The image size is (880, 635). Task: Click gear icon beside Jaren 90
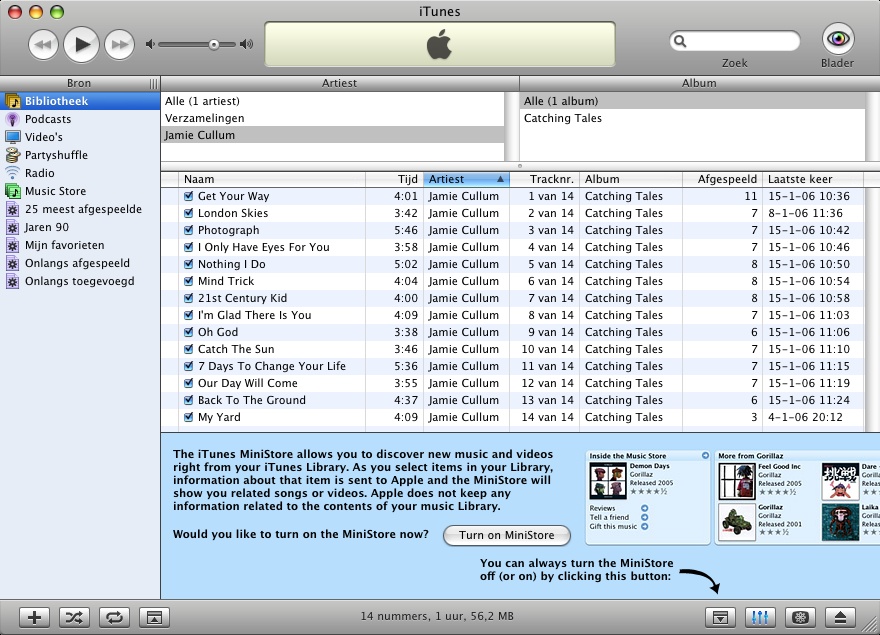[x=12, y=227]
